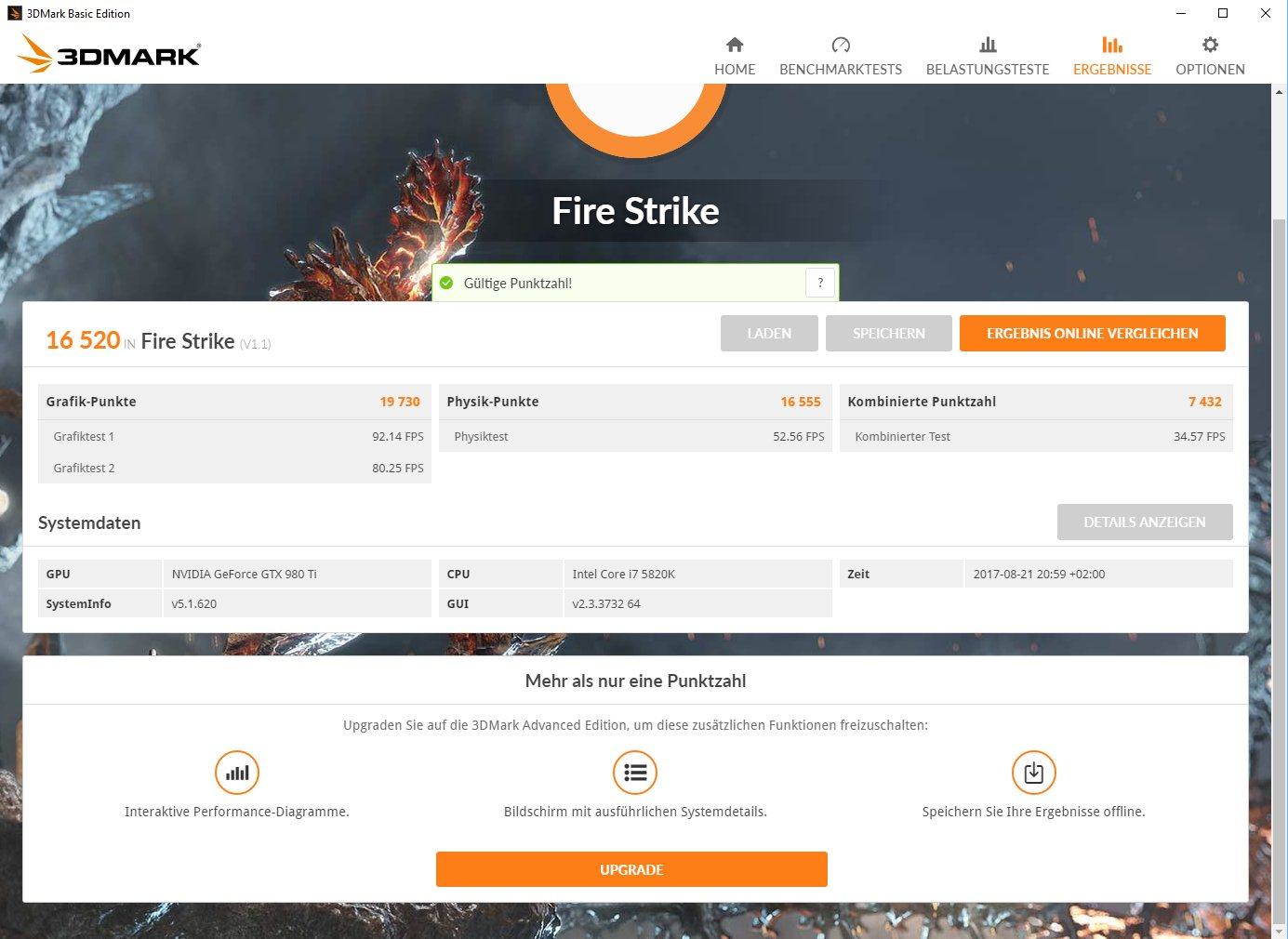Switch to the BELASTUNGSTESTE tab
This screenshot has height=939, width=1288.
[x=988, y=57]
